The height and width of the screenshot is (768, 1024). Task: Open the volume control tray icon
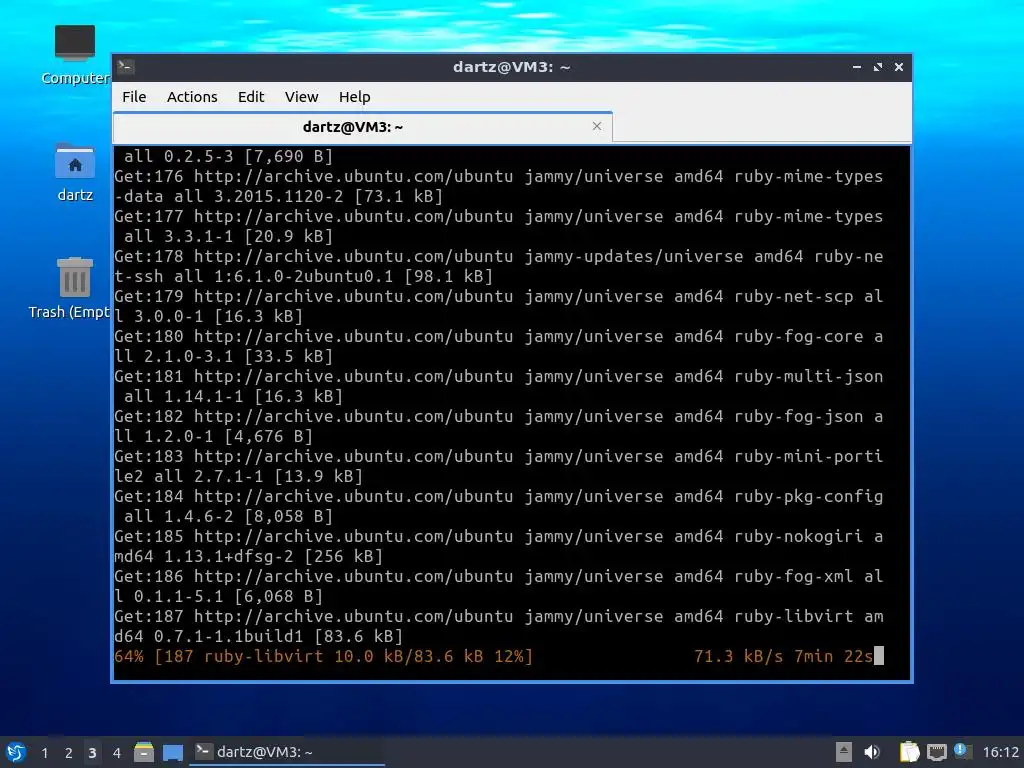point(872,752)
